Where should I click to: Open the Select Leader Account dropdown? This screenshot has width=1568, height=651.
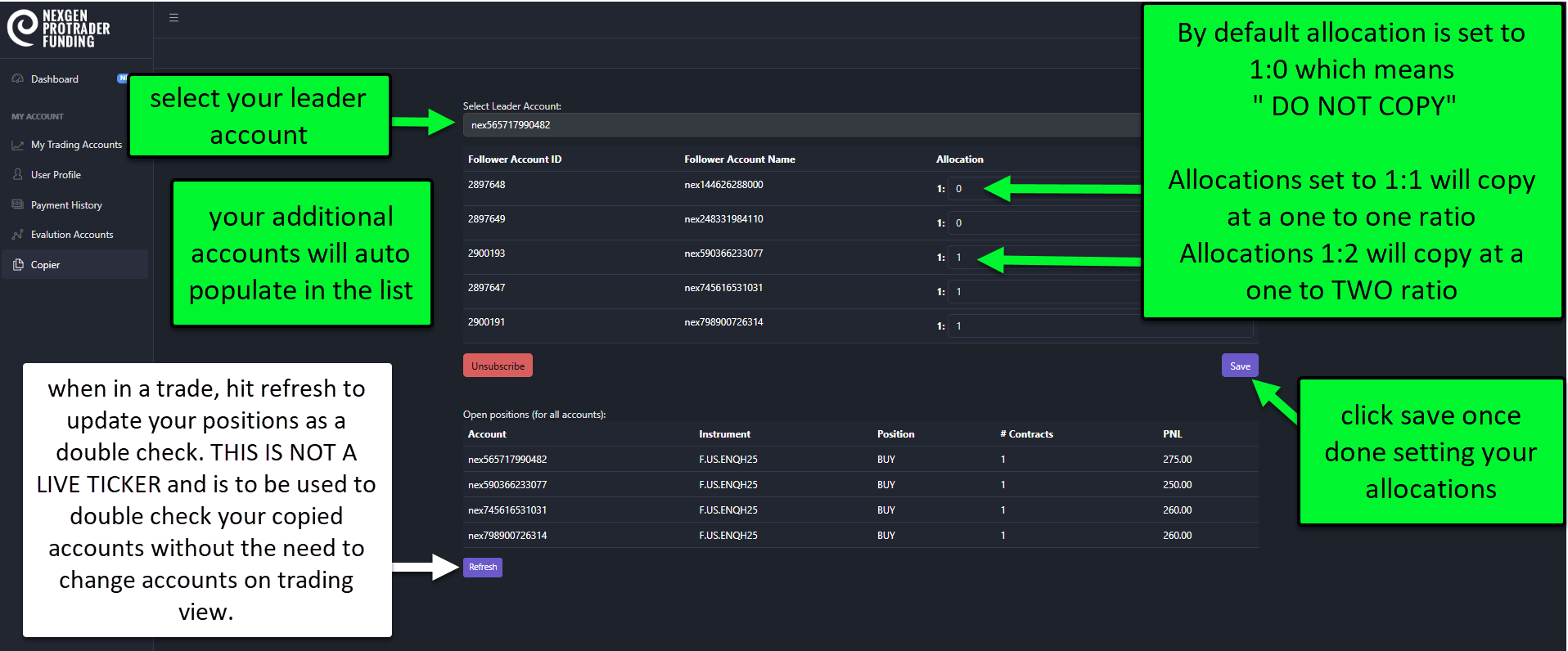click(x=802, y=125)
